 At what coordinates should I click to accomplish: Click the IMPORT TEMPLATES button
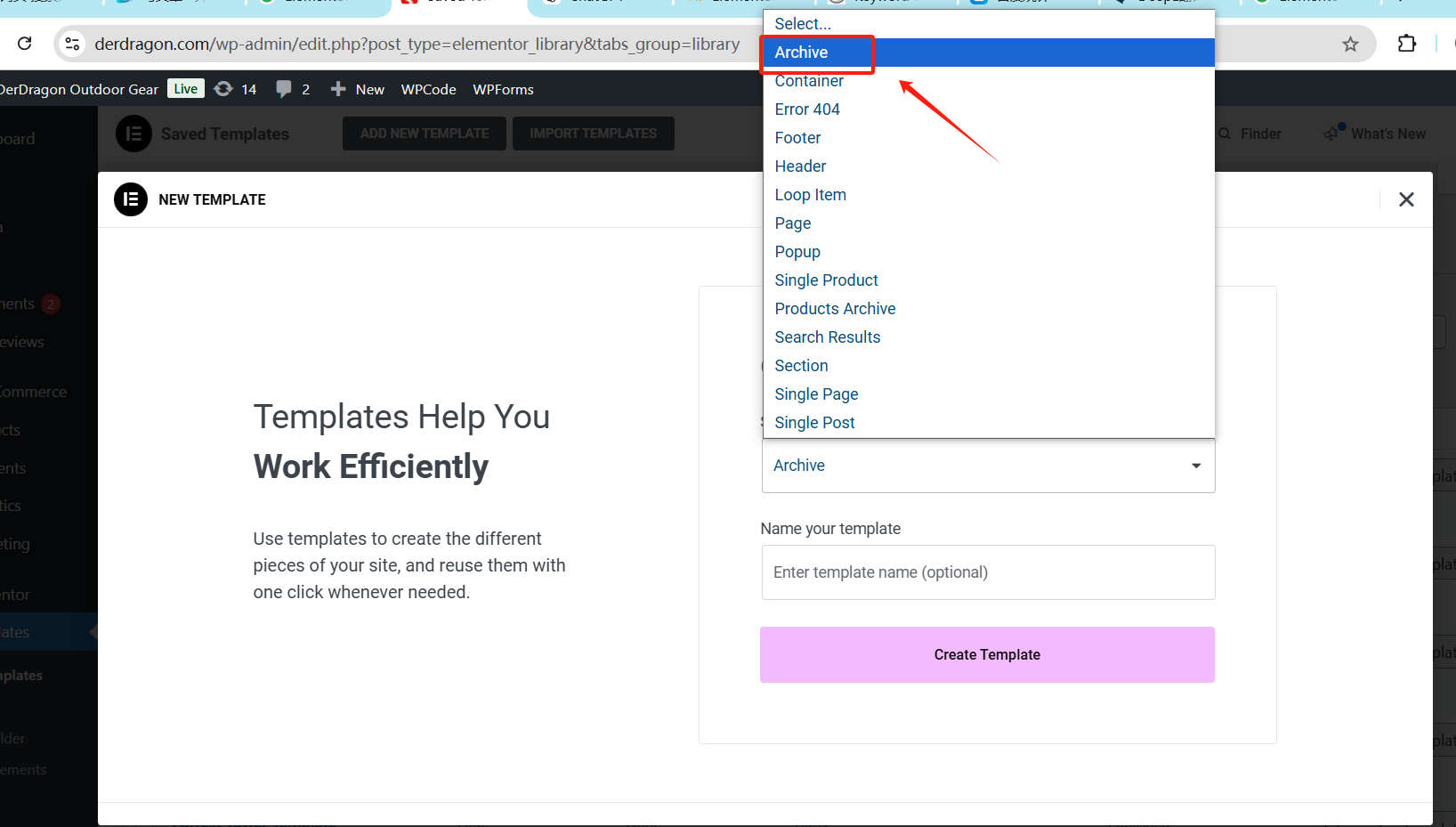[594, 134]
